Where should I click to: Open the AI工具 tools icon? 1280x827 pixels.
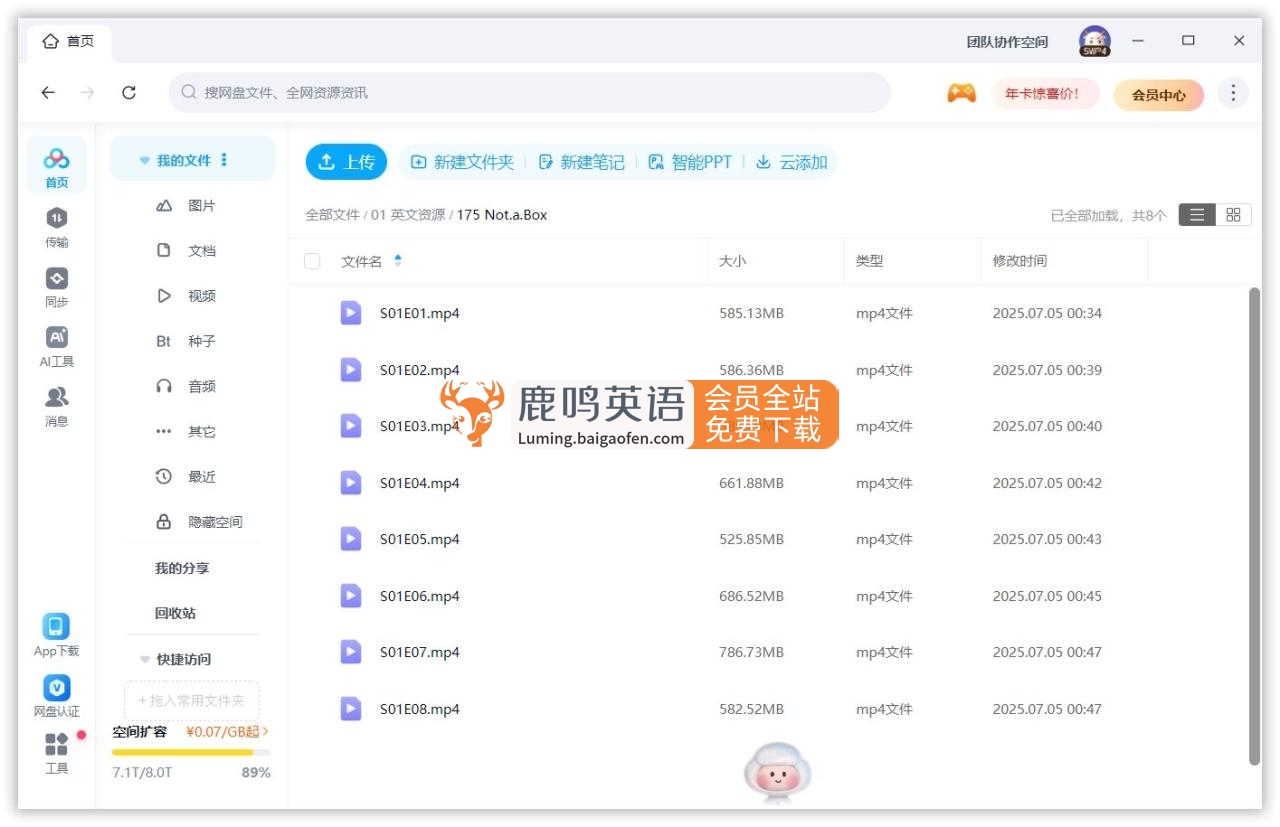click(x=56, y=345)
